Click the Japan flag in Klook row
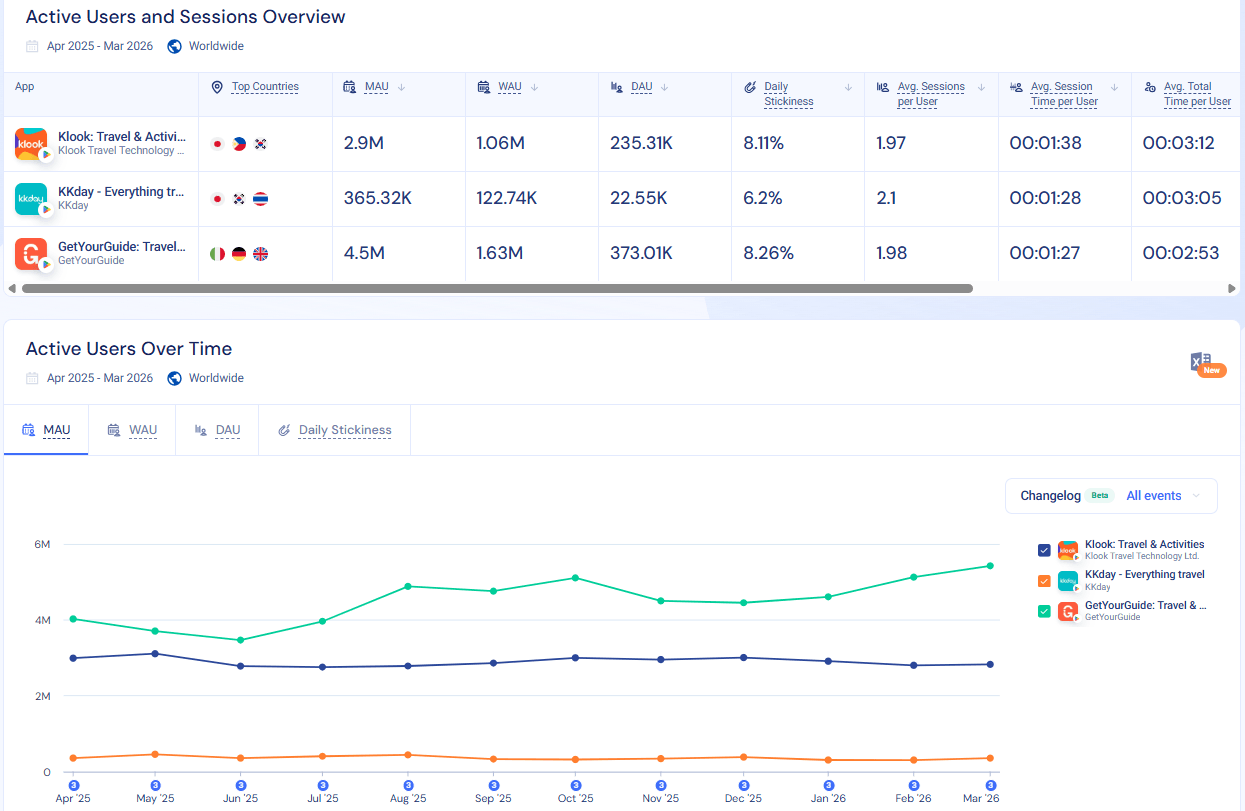 [x=217, y=144]
